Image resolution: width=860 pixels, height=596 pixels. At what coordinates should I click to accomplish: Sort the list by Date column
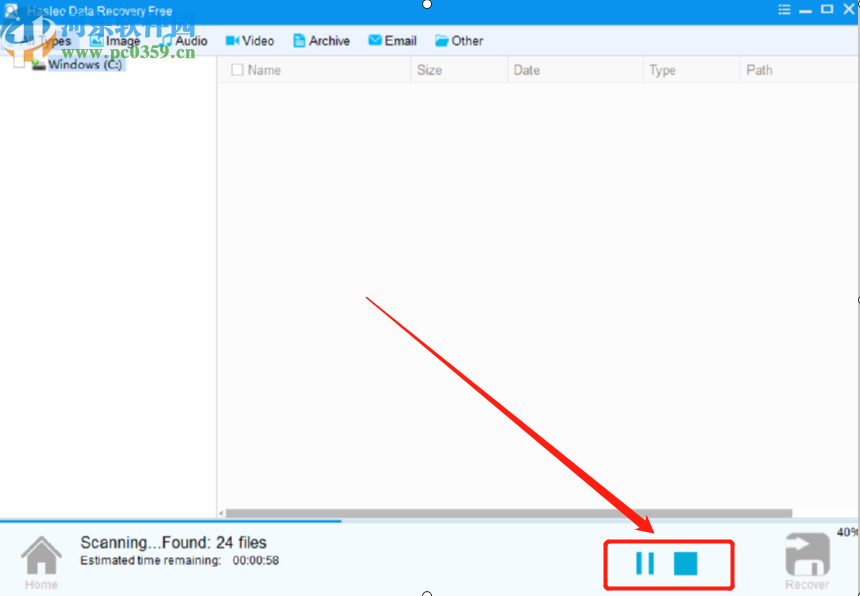tap(575, 70)
